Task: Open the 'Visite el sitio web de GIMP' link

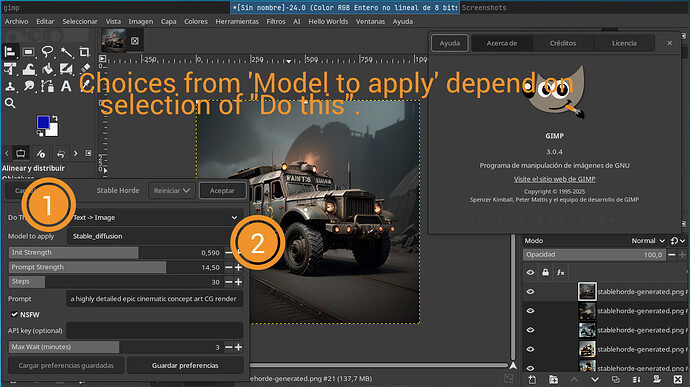Action: coord(554,179)
